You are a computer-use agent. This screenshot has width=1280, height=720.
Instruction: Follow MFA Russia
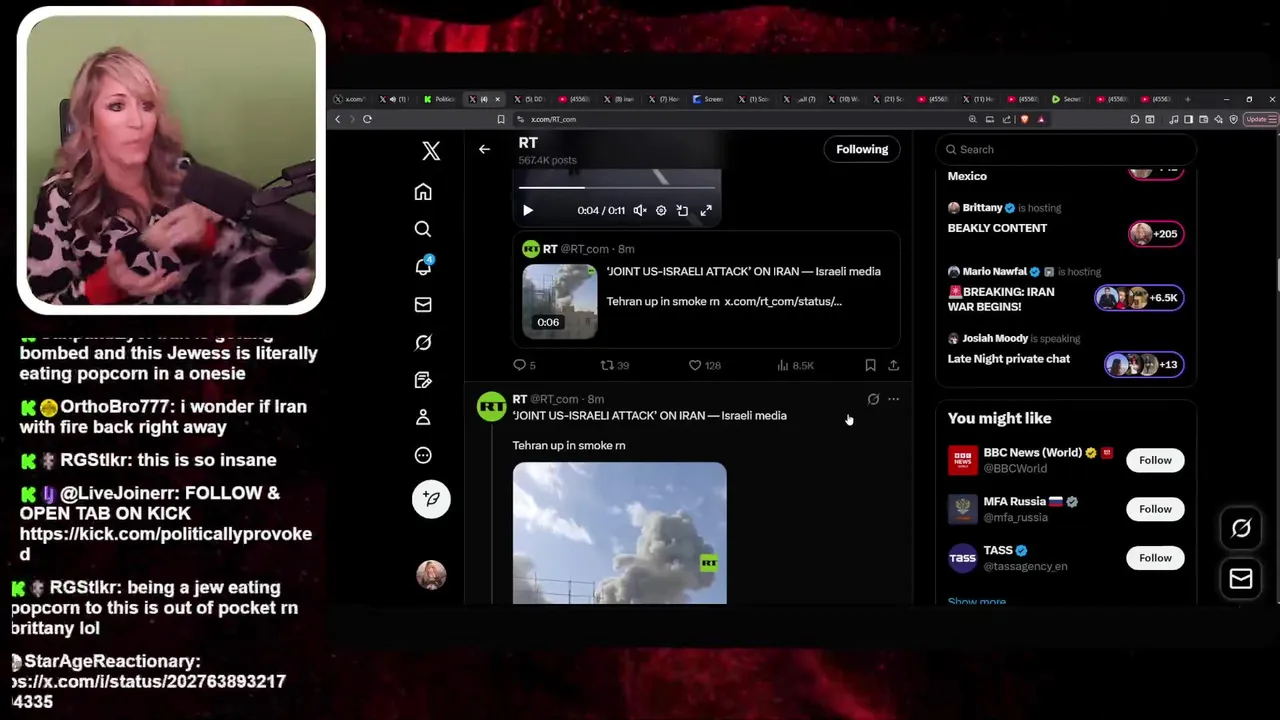pos(1155,509)
